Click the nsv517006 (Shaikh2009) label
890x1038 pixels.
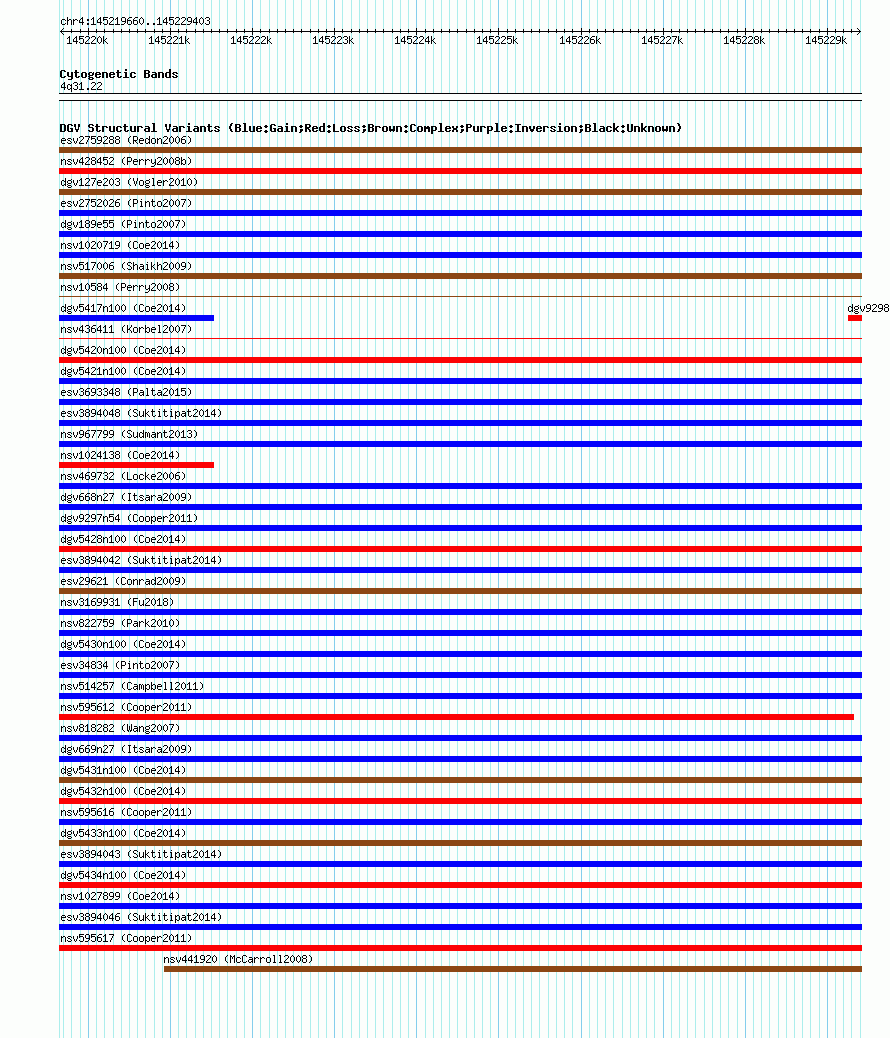coord(126,266)
